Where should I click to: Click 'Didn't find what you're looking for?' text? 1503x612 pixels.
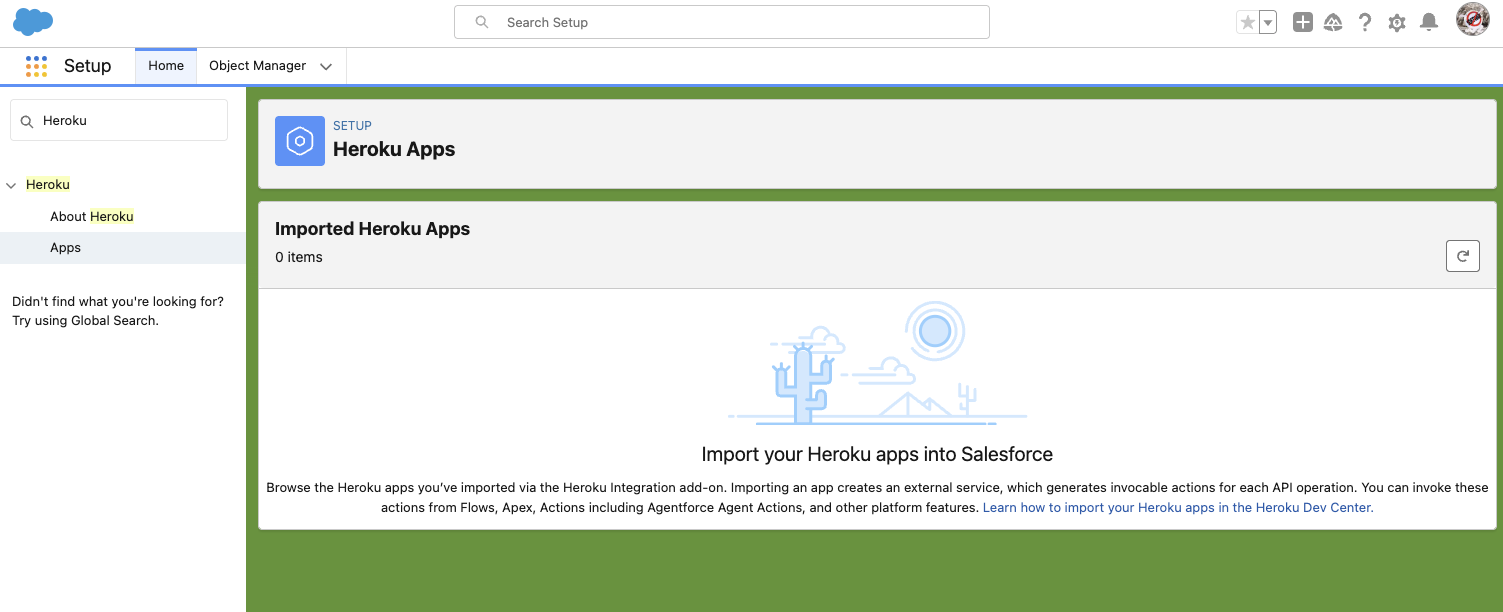[118, 301]
